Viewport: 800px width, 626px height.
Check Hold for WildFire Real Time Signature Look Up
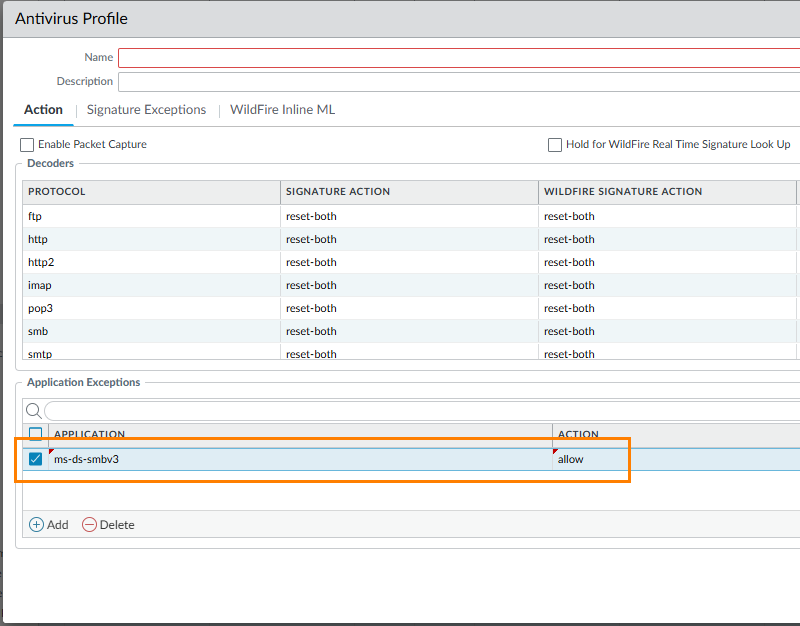click(555, 145)
